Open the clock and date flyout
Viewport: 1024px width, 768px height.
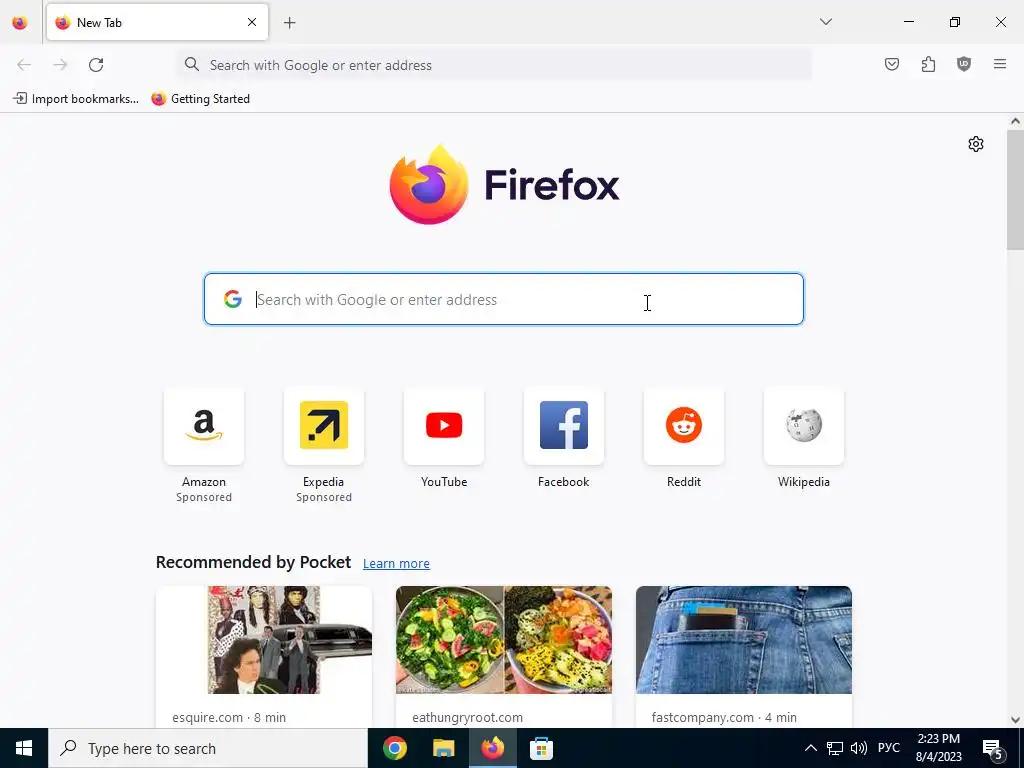[x=938, y=748]
